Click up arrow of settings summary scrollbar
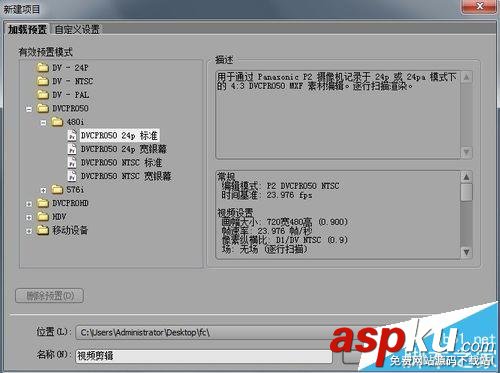Screen dimensions: 500x373 pos(466,177)
